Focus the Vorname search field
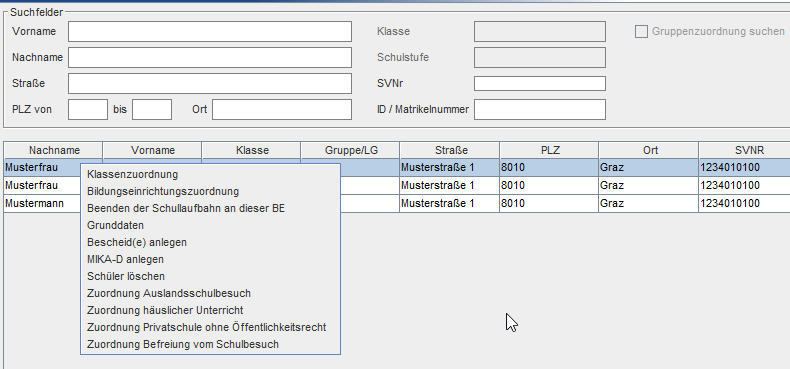This screenshot has height=369, width=790. click(210, 31)
